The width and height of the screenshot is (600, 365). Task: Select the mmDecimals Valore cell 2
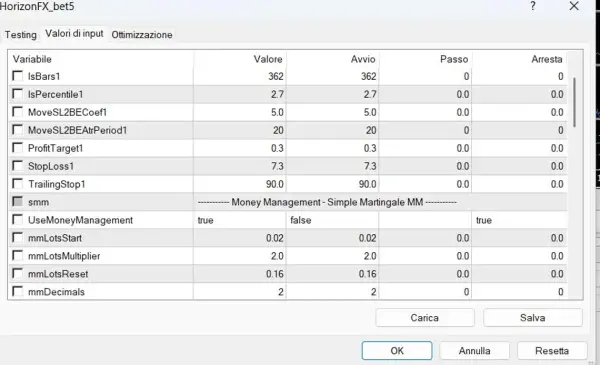(x=240, y=292)
